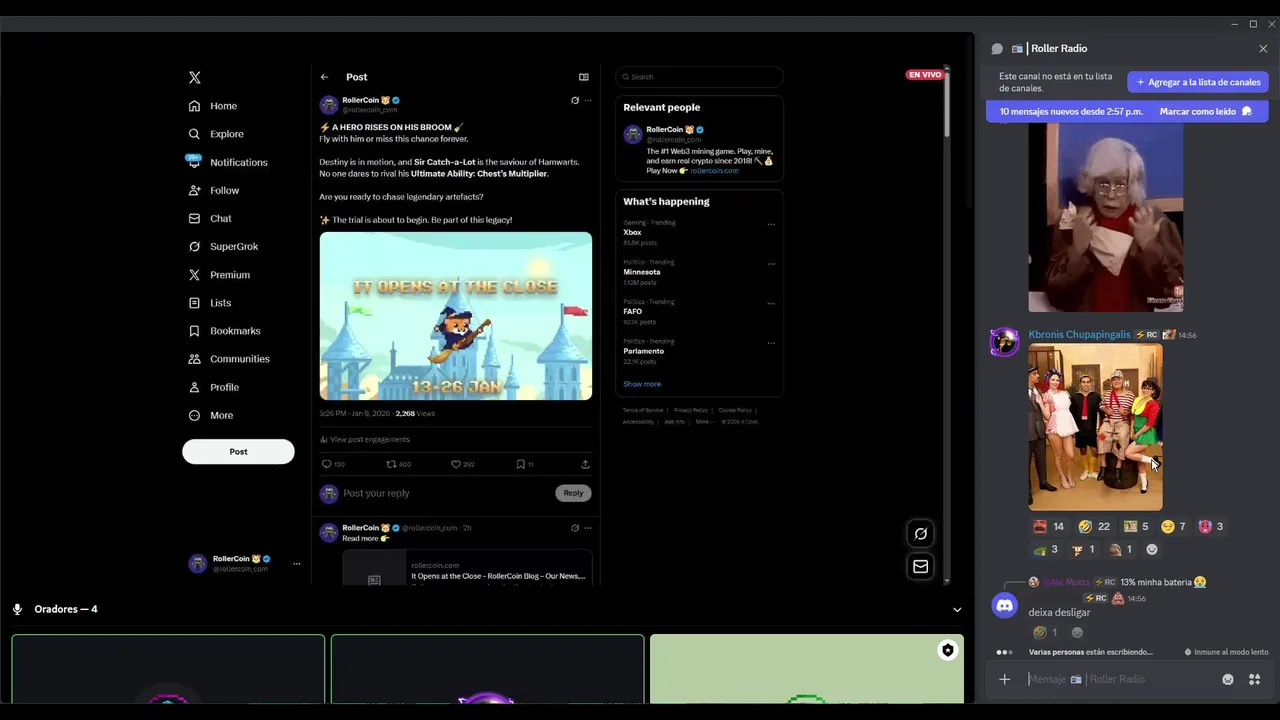
Task: Open the floating Grok button
Action: (921, 534)
